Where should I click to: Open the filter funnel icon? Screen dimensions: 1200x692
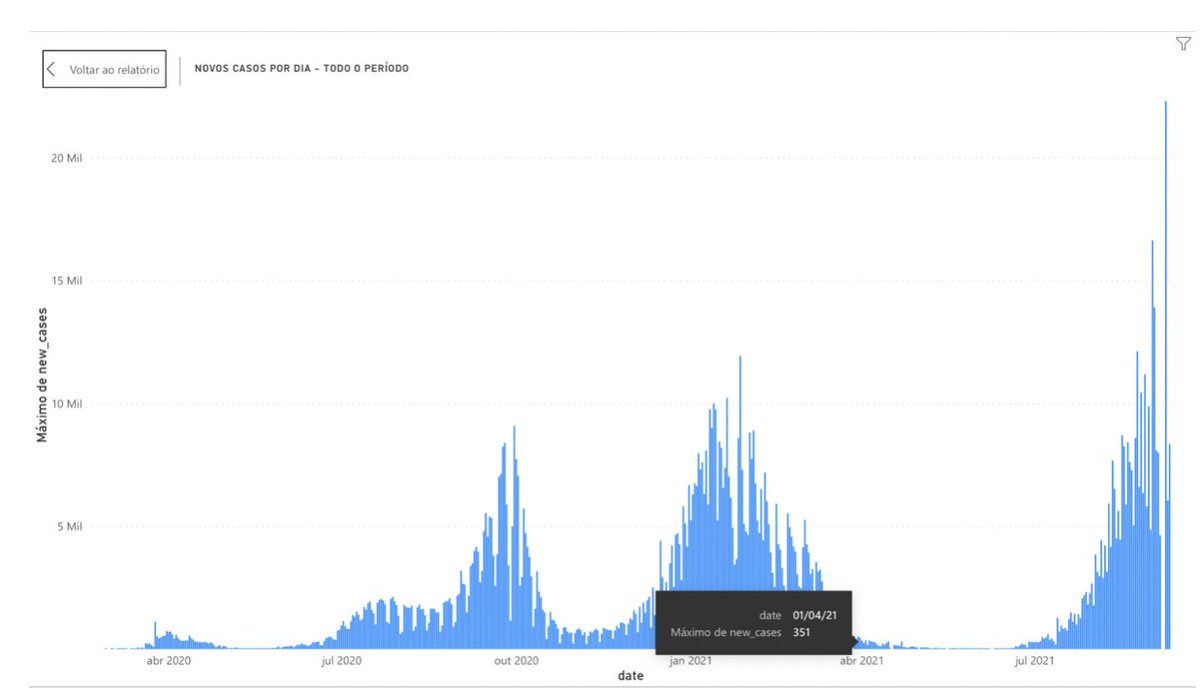click(1183, 44)
